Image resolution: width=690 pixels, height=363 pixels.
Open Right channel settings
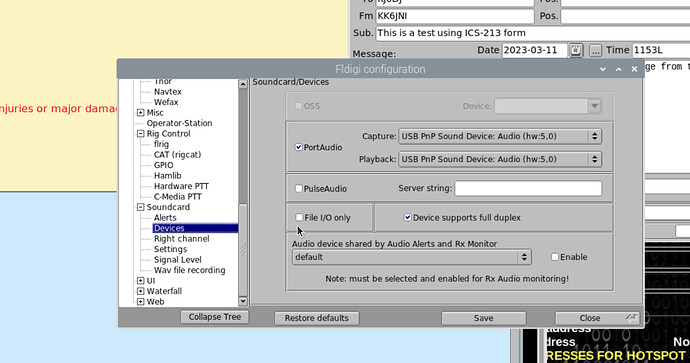[x=181, y=239]
